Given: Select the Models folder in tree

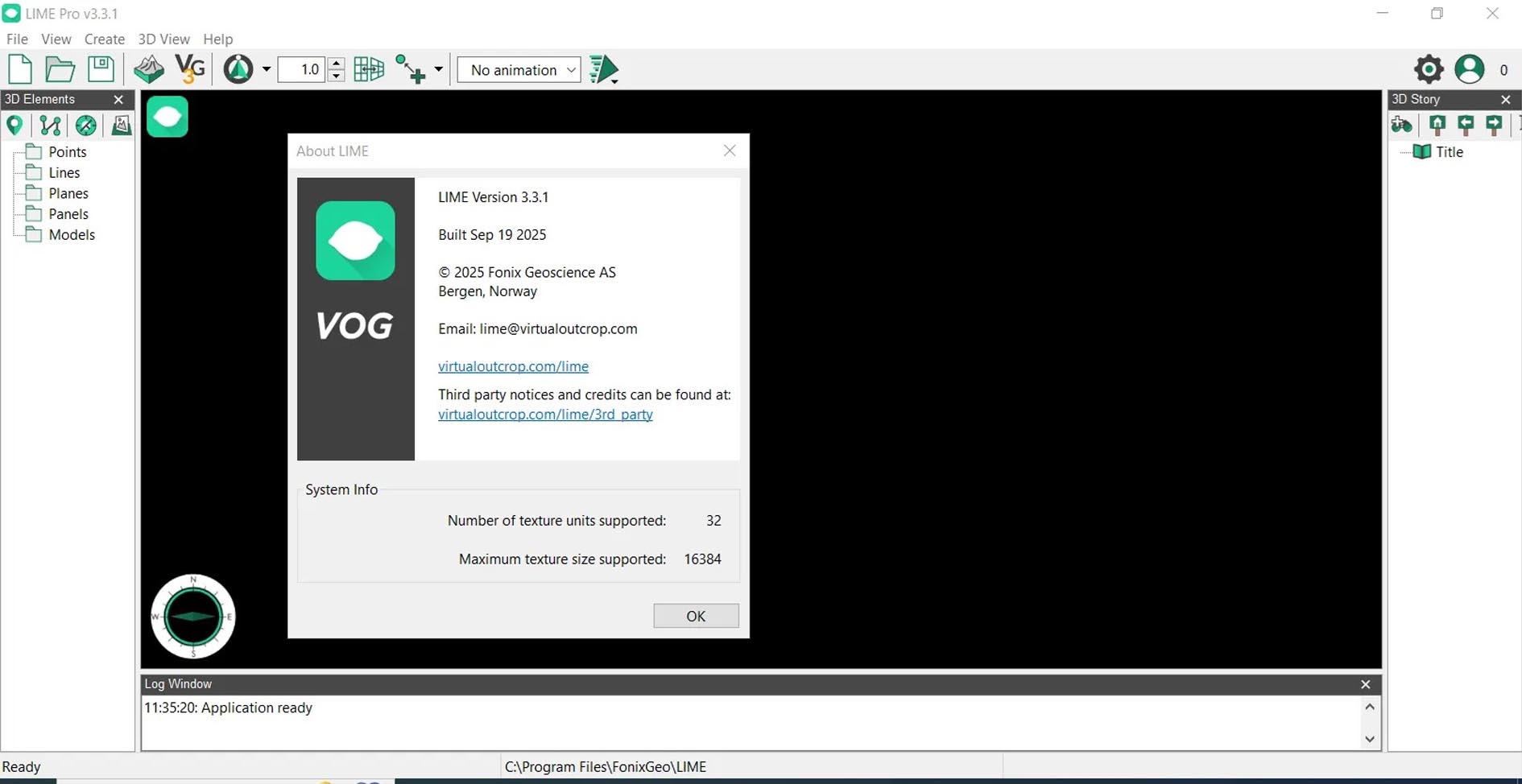Looking at the screenshot, I should [x=72, y=235].
